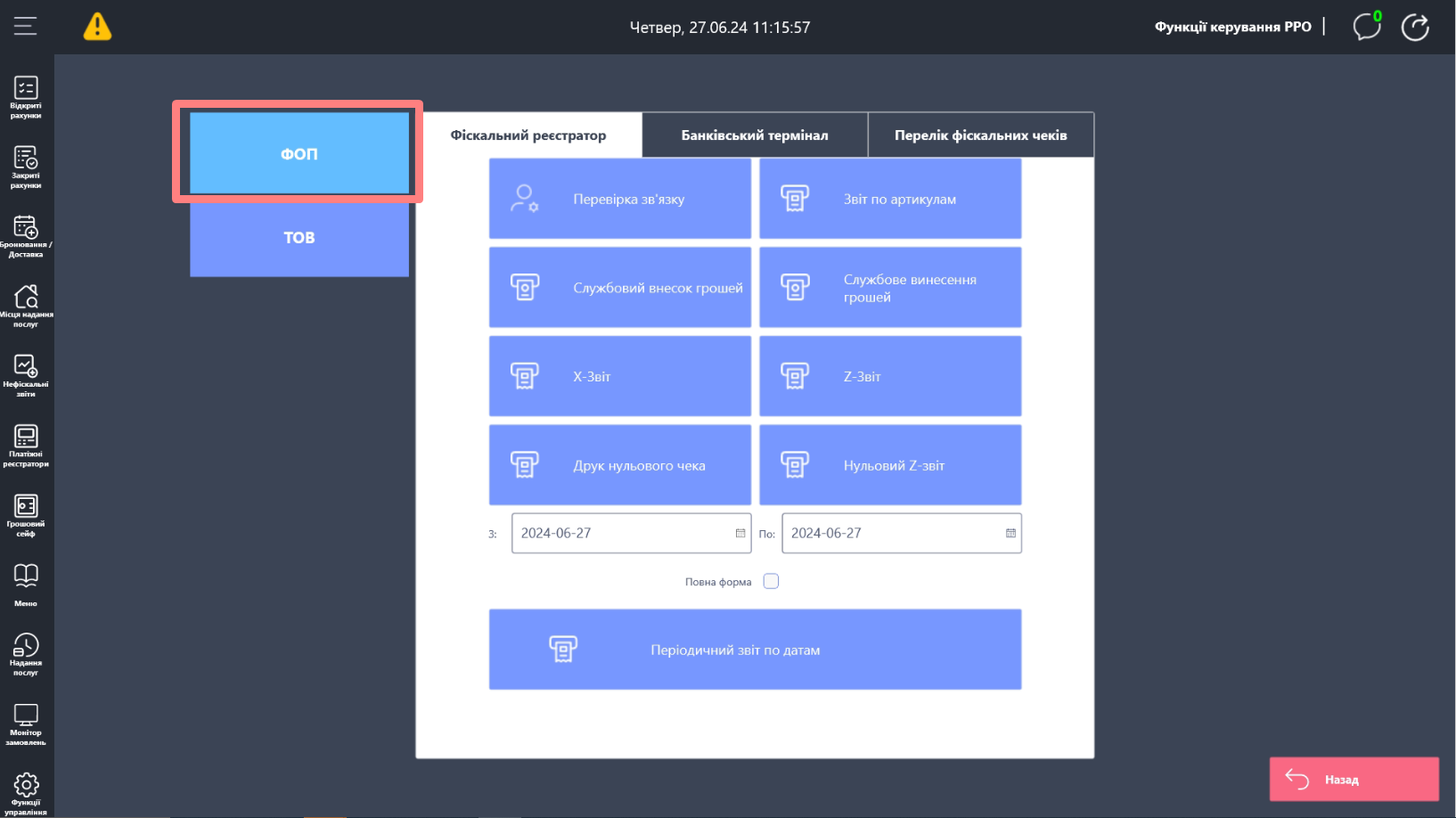This screenshot has height=818, width=1456.
Task: Open Монітор замовлень in sidebar
Action: (26, 724)
